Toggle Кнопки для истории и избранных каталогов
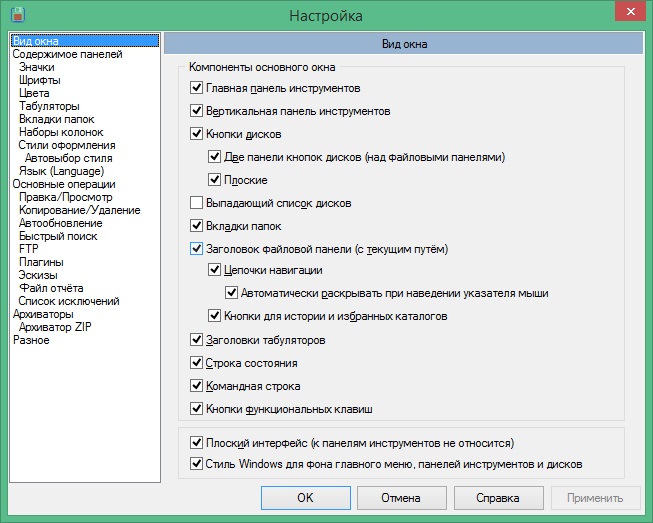This screenshot has width=653, height=523. 214,315
